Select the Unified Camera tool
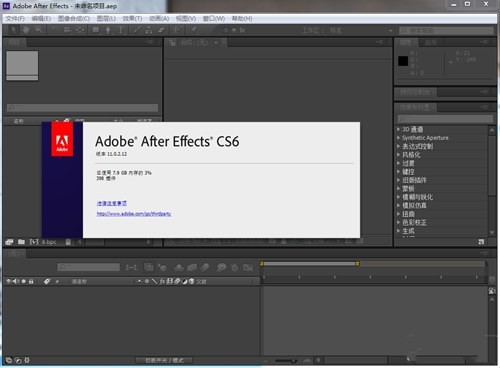Screen dimensions: 500x368 (67, 30)
